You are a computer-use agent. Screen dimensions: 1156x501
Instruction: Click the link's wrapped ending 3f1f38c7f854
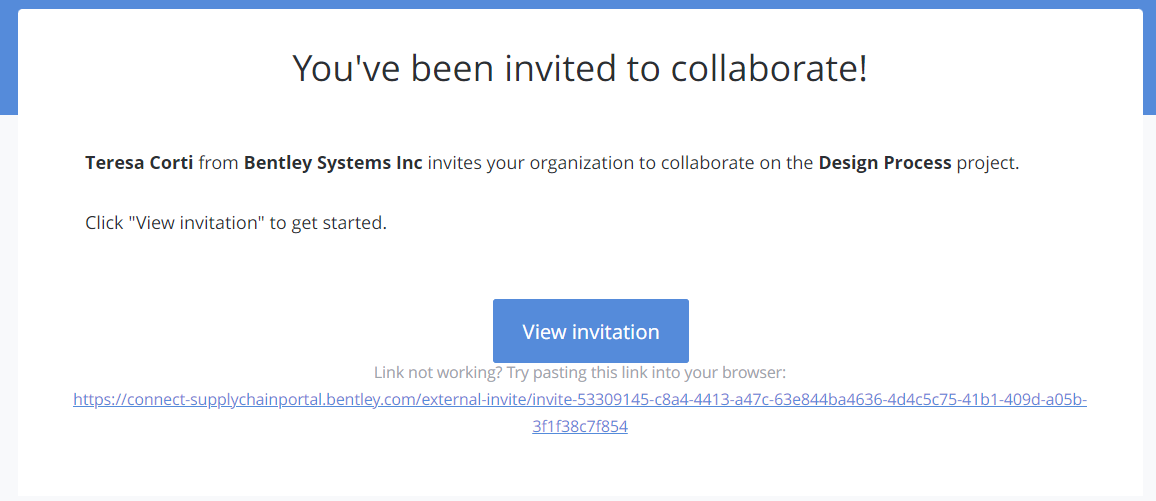[580, 426]
